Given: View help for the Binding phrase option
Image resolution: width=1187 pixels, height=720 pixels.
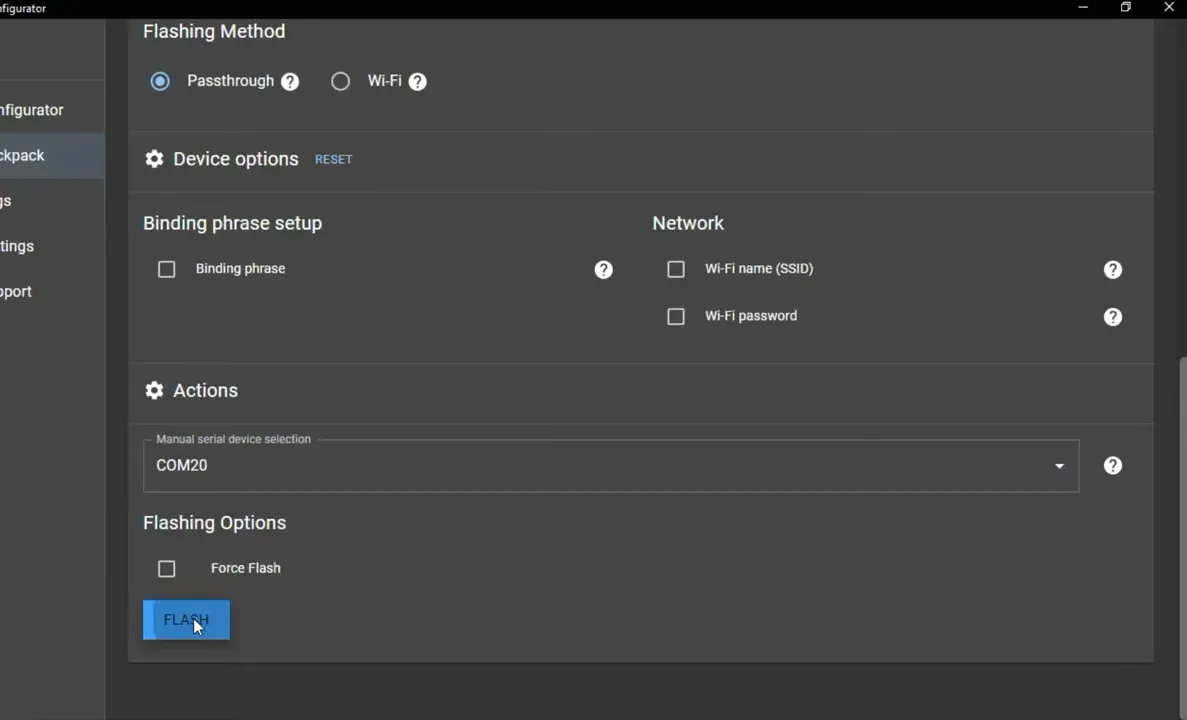Looking at the screenshot, I should pyautogui.click(x=603, y=269).
